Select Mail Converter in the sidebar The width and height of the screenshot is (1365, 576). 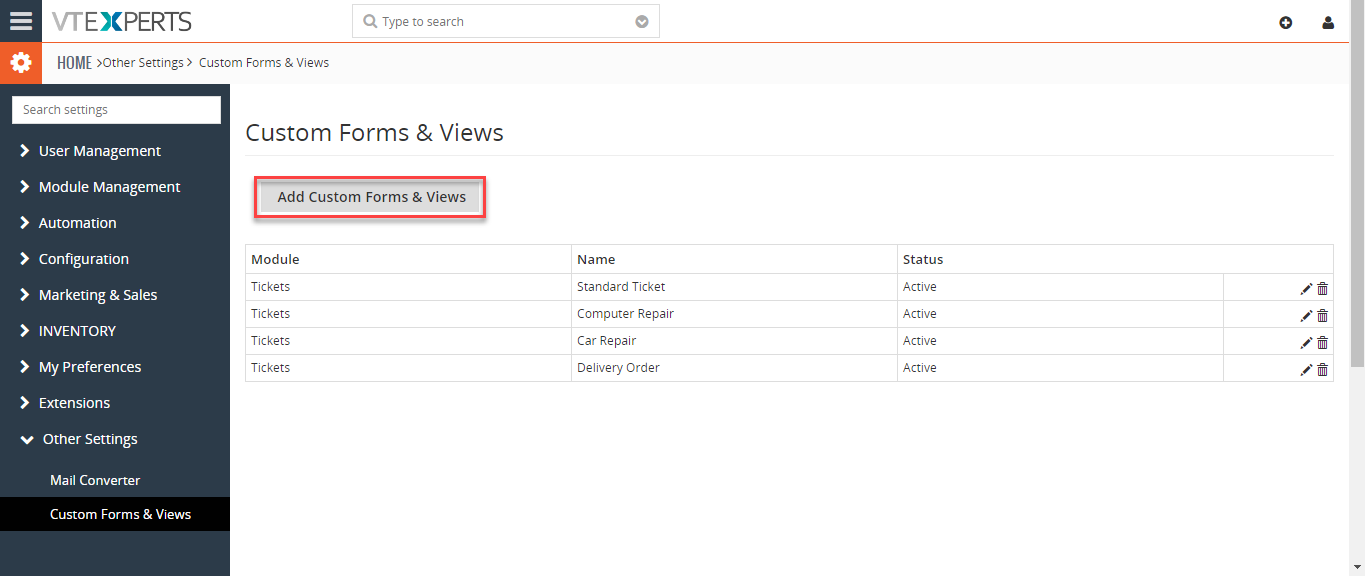pyautogui.click(x=95, y=480)
